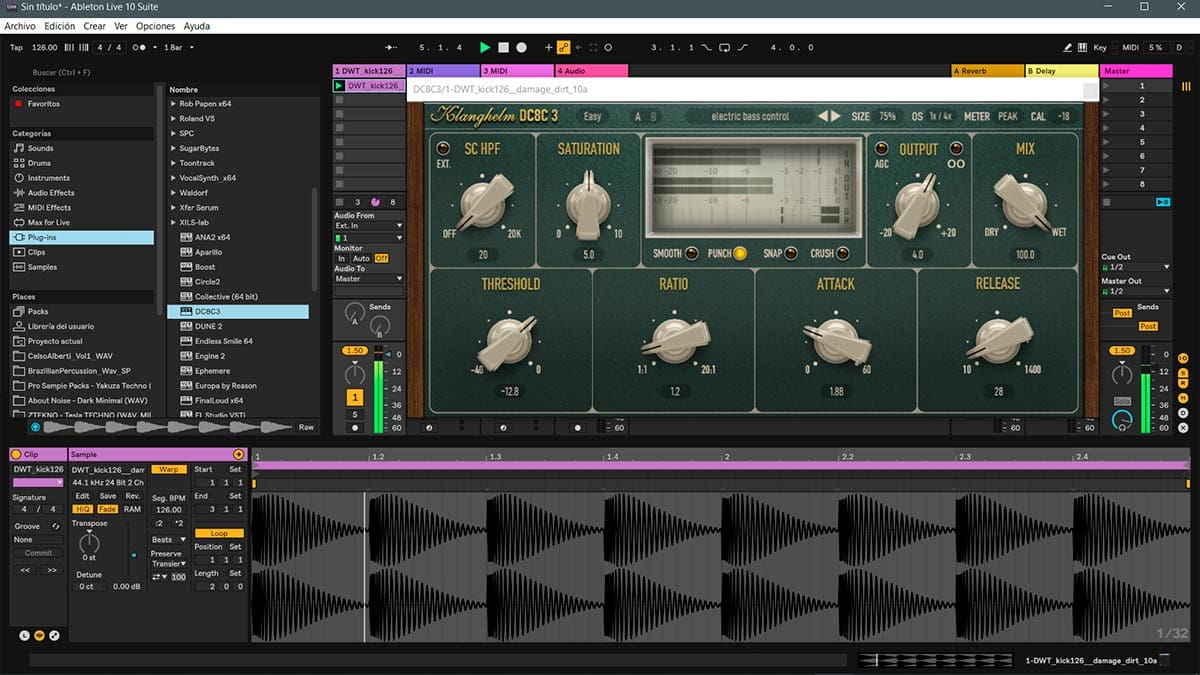This screenshot has height=675, width=1200.
Task: Open the Opciones menu
Action: click(156, 26)
